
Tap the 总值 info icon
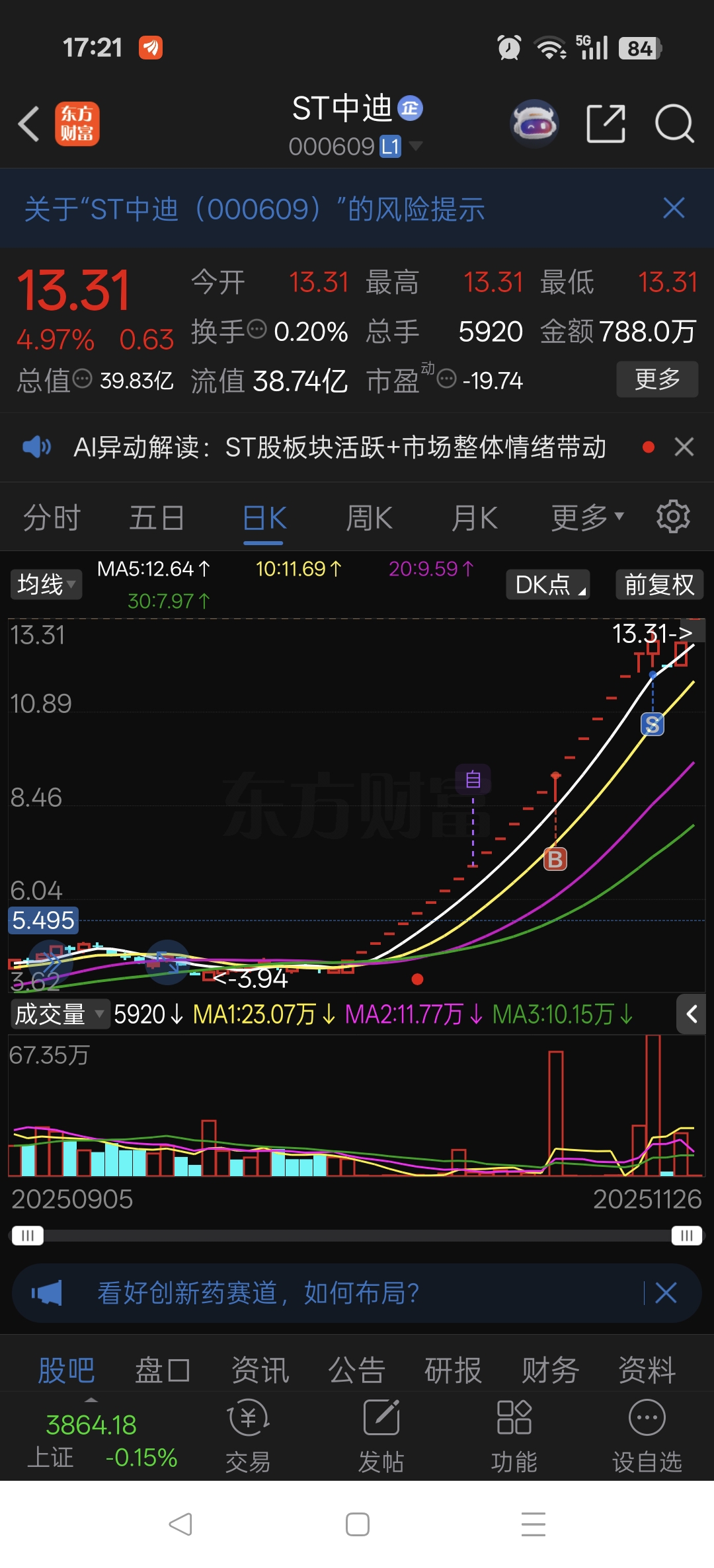pos(82,379)
